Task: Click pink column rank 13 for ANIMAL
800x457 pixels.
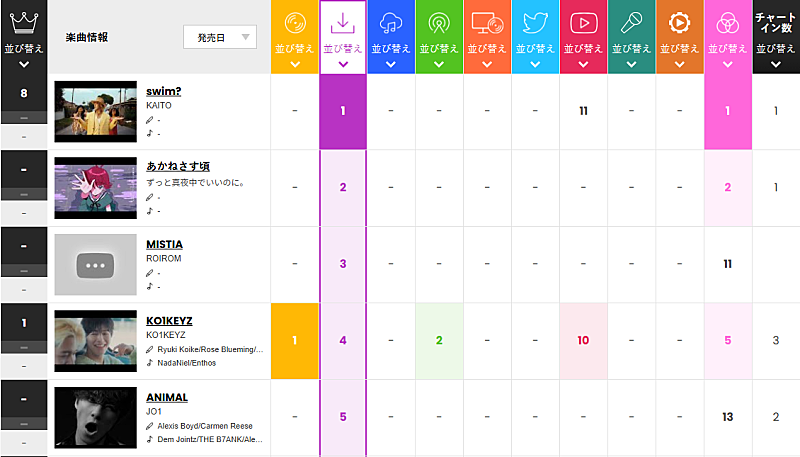Action: pos(728,417)
